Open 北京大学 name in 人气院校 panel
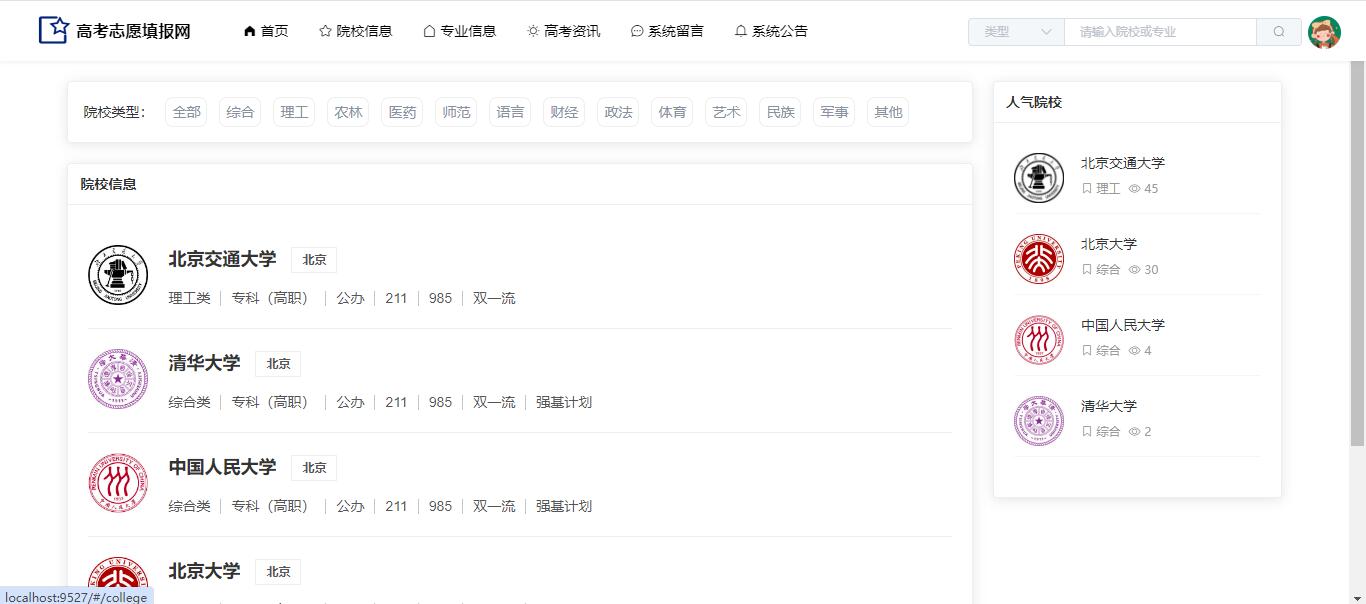Screen dimensions: 1366x604 click(x=1109, y=244)
